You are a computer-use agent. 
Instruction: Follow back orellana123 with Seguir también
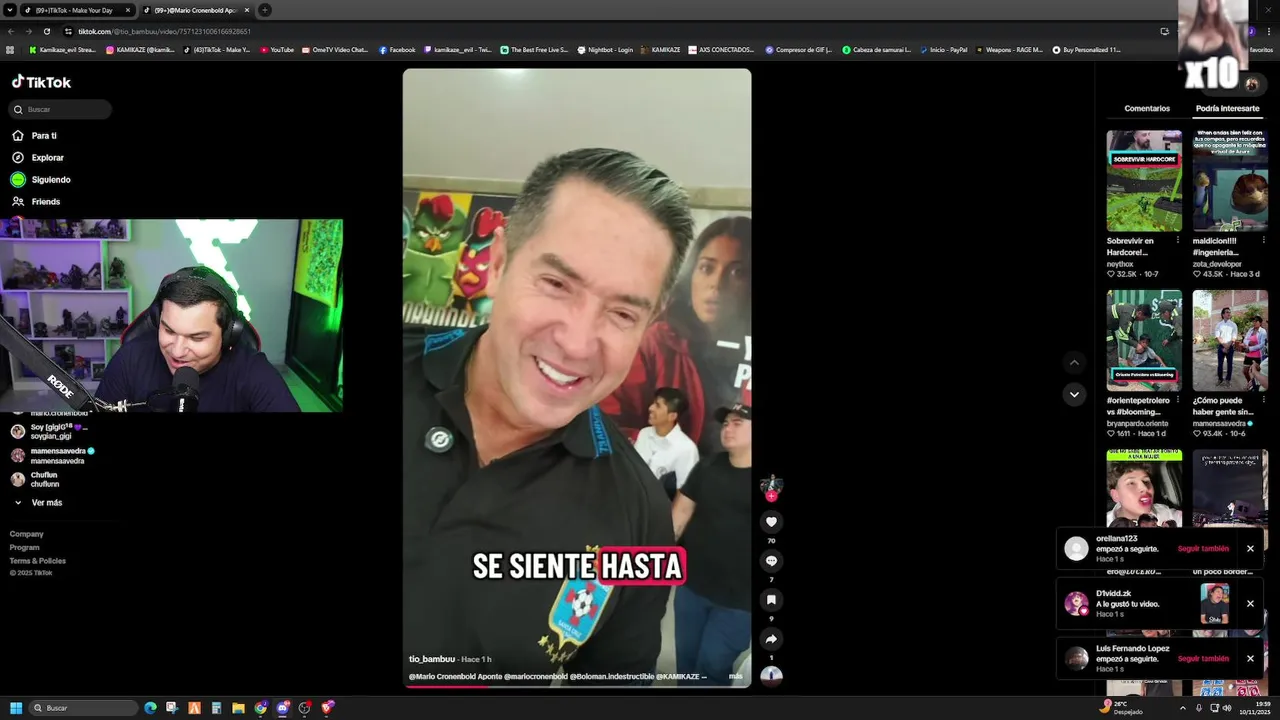tap(1203, 549)
